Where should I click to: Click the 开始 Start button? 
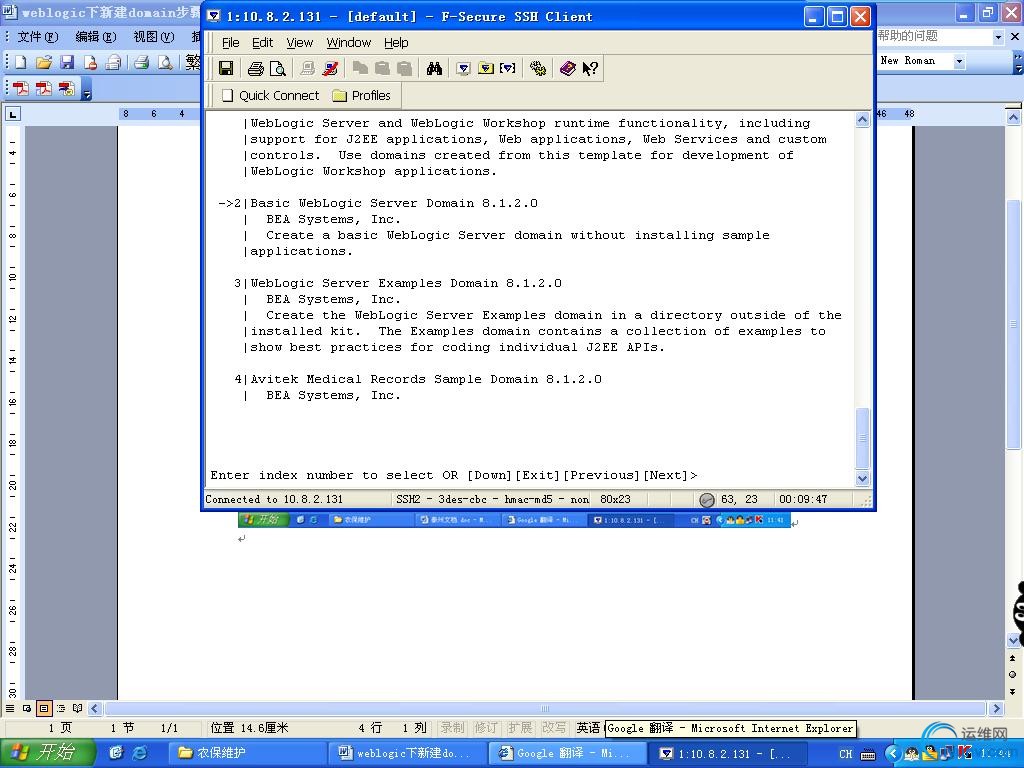coord(48,752)
